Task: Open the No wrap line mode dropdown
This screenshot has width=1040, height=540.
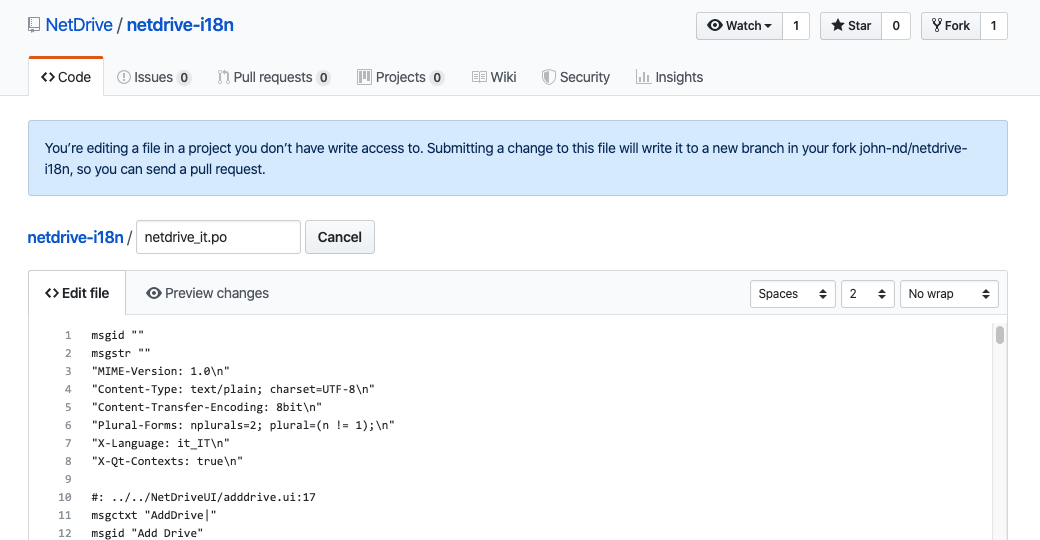Action: click(x=949, y=294)
